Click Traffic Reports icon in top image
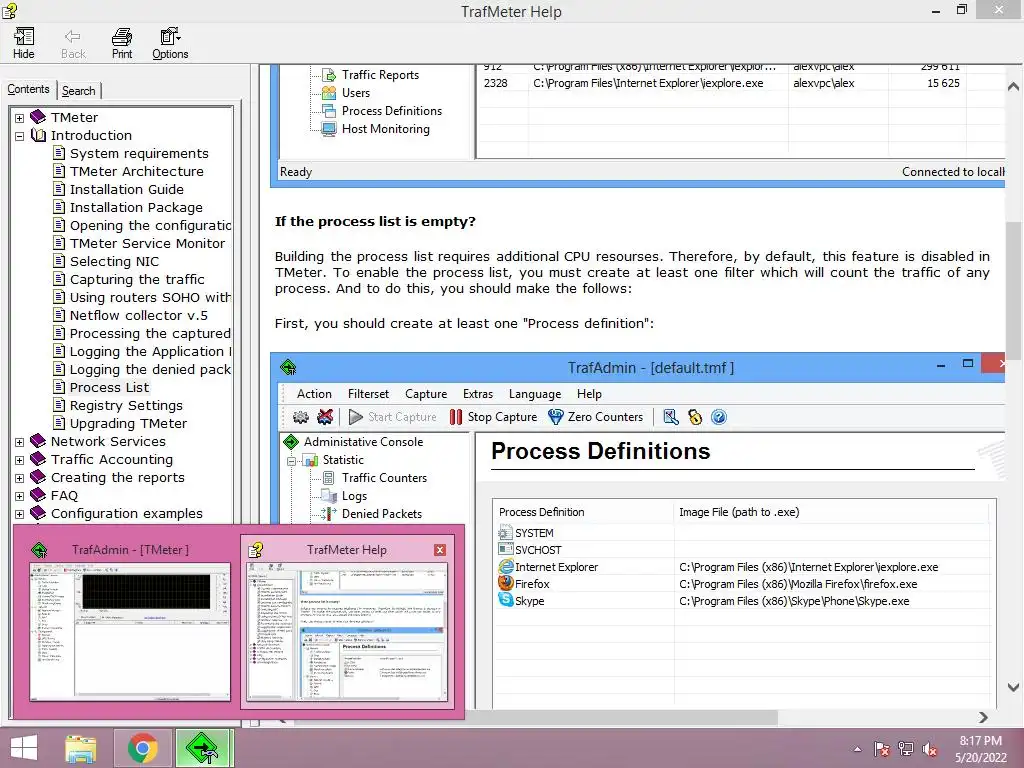 click(329, 75)
